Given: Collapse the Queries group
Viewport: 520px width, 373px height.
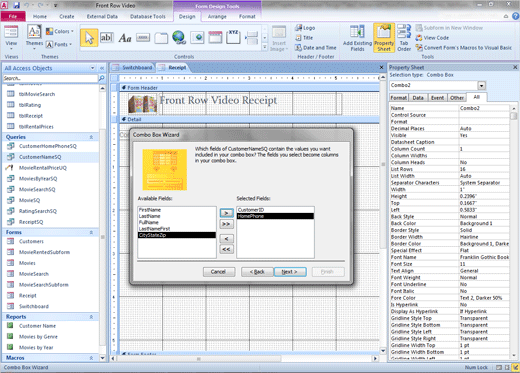Looking at the screenshot, I should [x=91, y=137].
